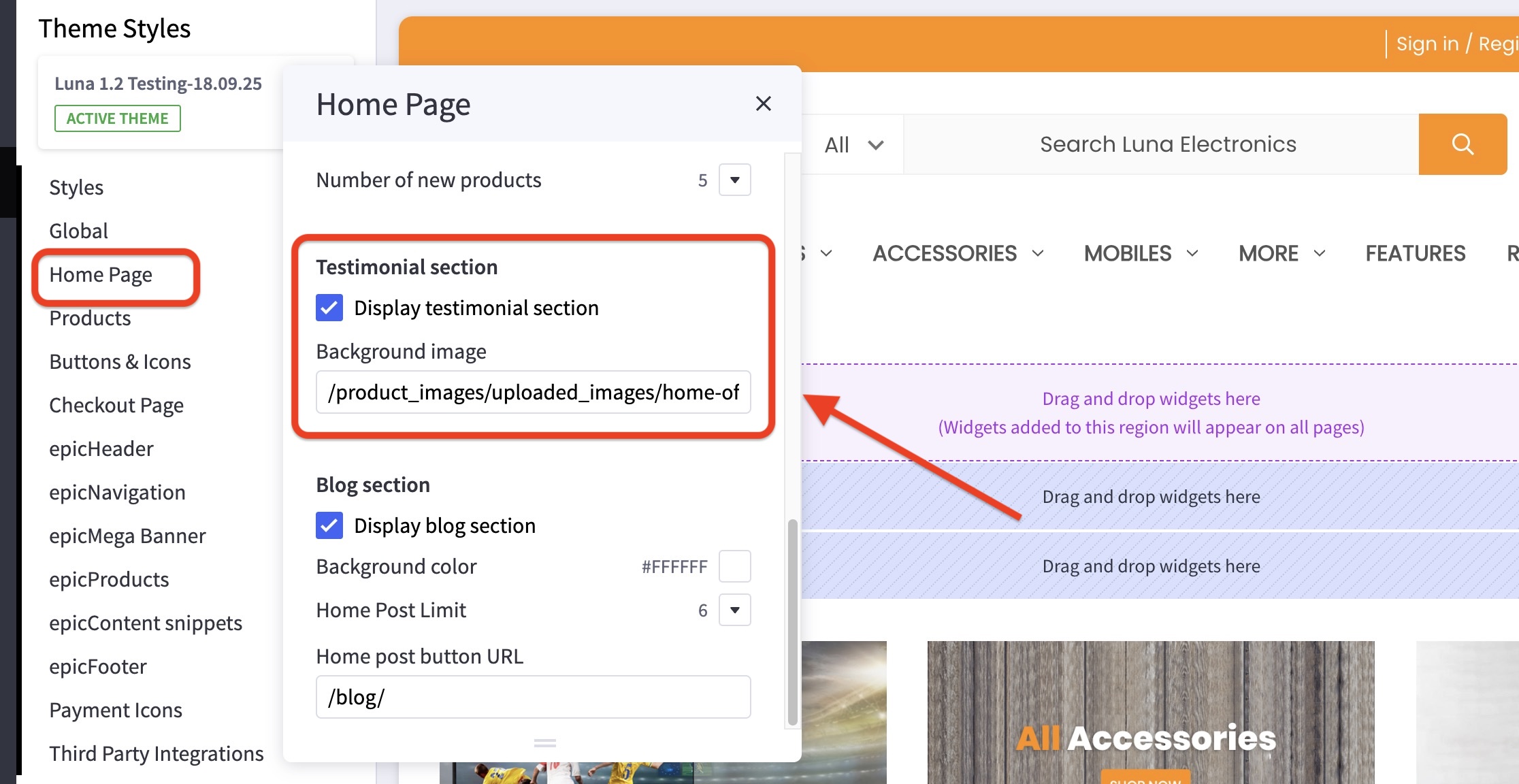Edit the testimonial Background image path
Screen dimensions: 1519x784
(533, 392)
